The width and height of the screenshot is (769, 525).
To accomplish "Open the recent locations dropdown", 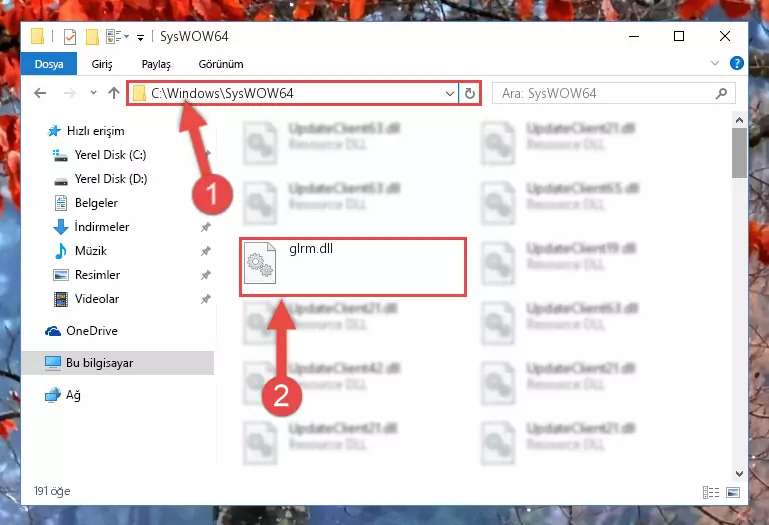I will coord(93,92).
